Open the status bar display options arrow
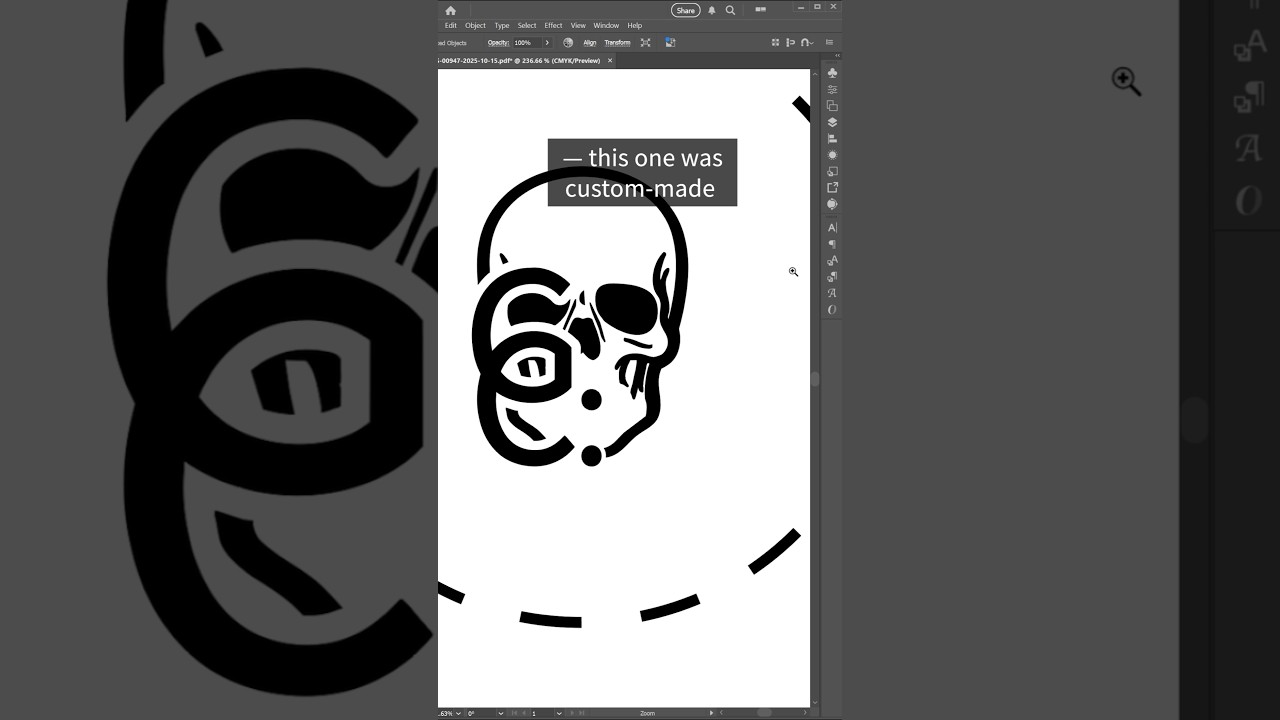The width and height of the screenshot is (1280, 720). pos(711,713)
